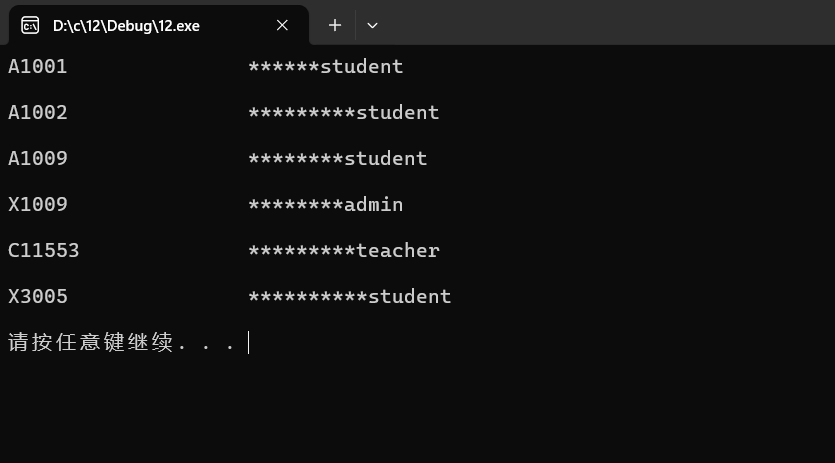Click the console icon in the tab
The image size is (835, 463).
click(x=30, y=25)
